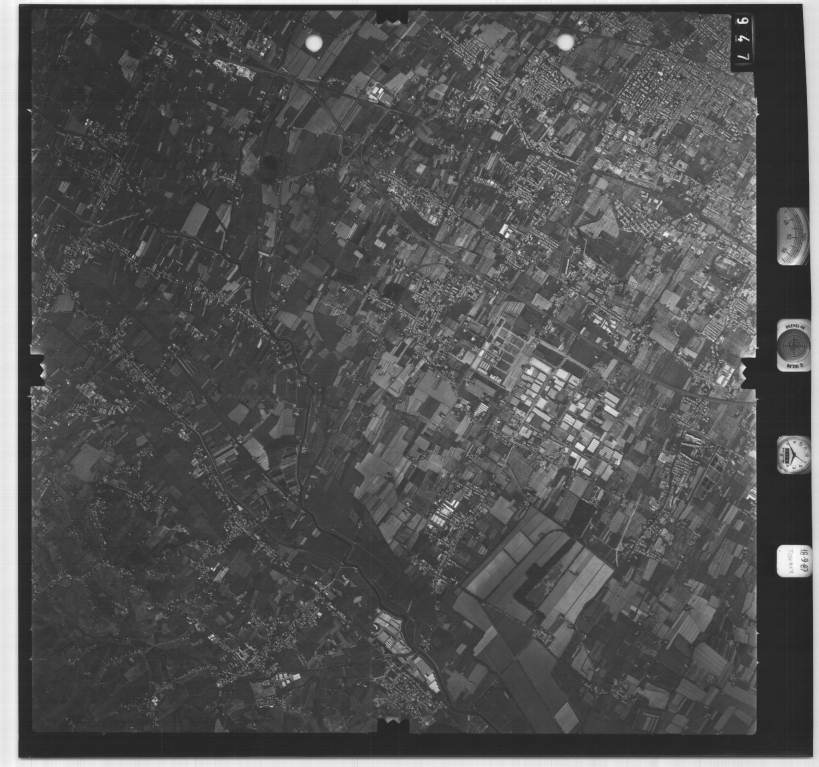Click the left edge fiducial notch
This screenshot has height=767, width=819.
(37, 369)
